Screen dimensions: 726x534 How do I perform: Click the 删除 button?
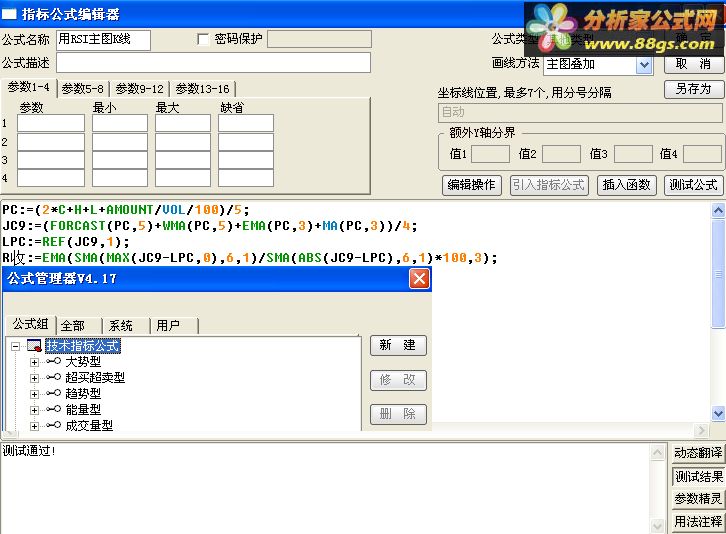click(x=398, y=414)
